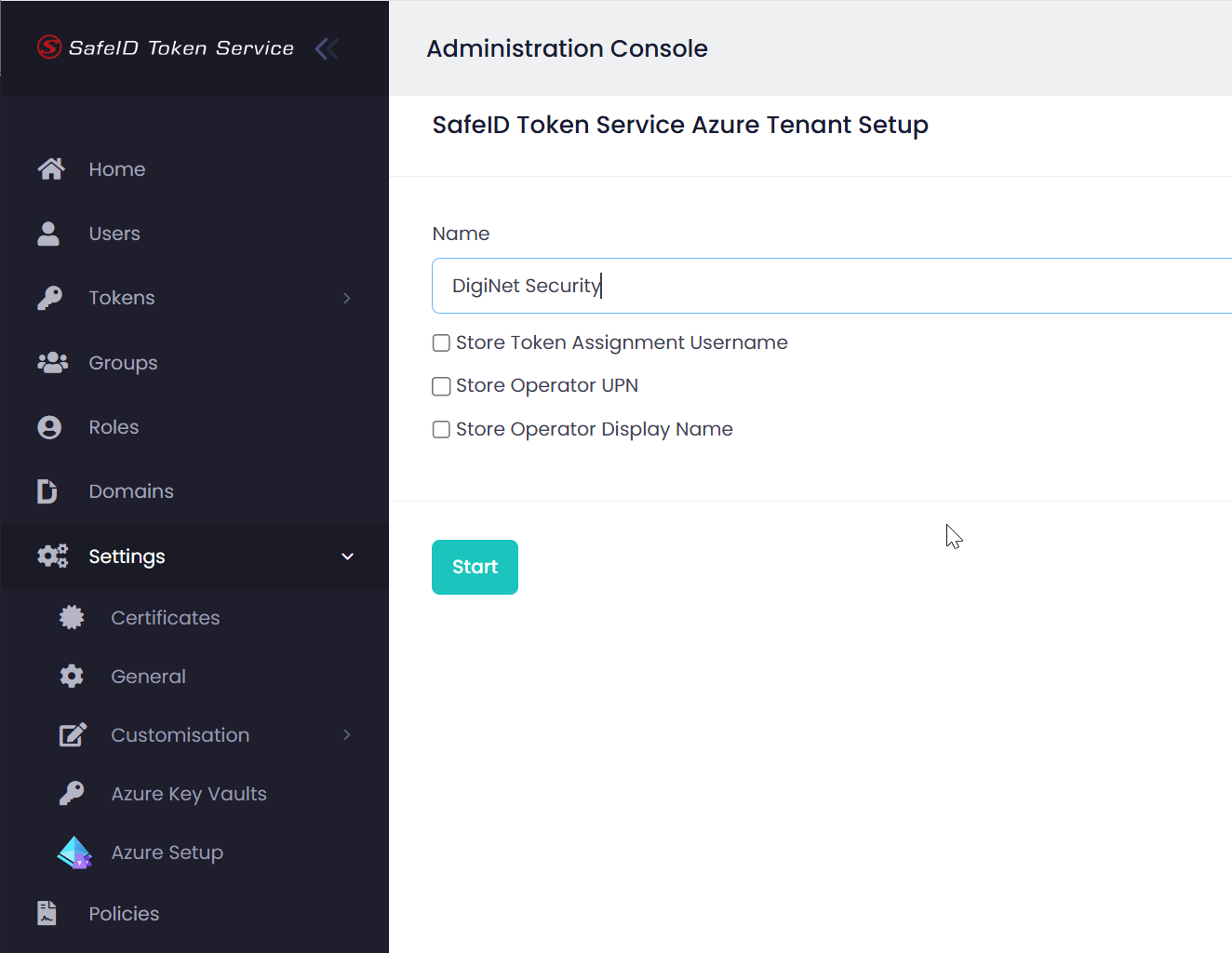1232x953 pixels.
Task: Open General settings link
Action: click(148, 677)
